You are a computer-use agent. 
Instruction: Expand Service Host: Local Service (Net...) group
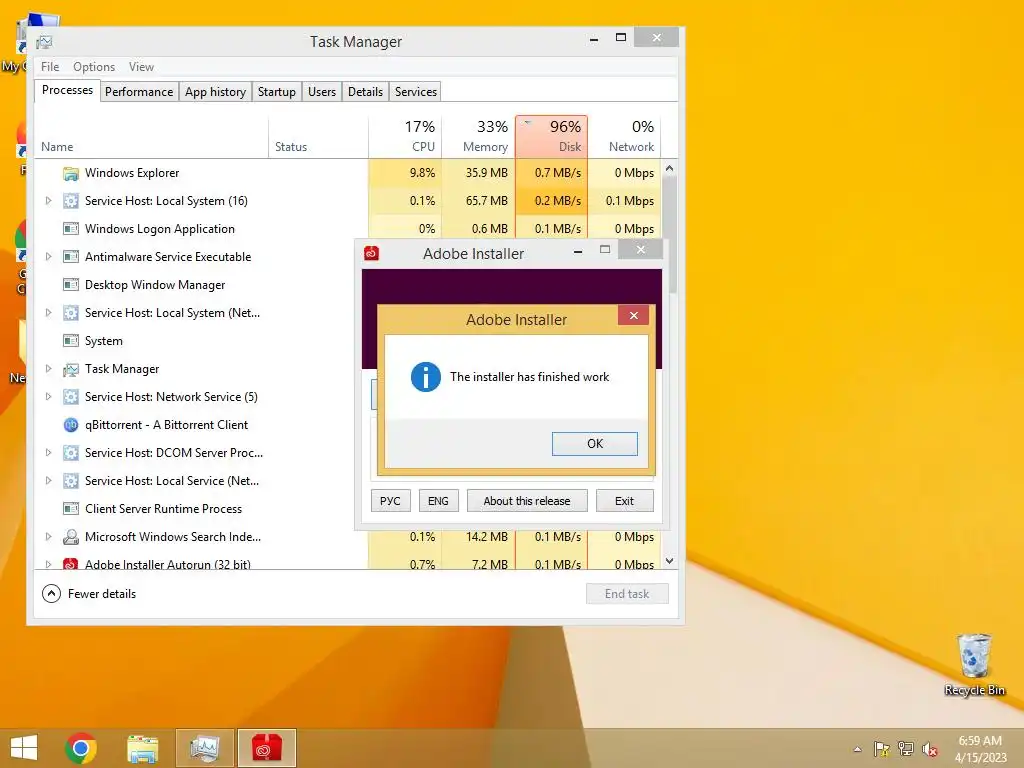point(48,481)
